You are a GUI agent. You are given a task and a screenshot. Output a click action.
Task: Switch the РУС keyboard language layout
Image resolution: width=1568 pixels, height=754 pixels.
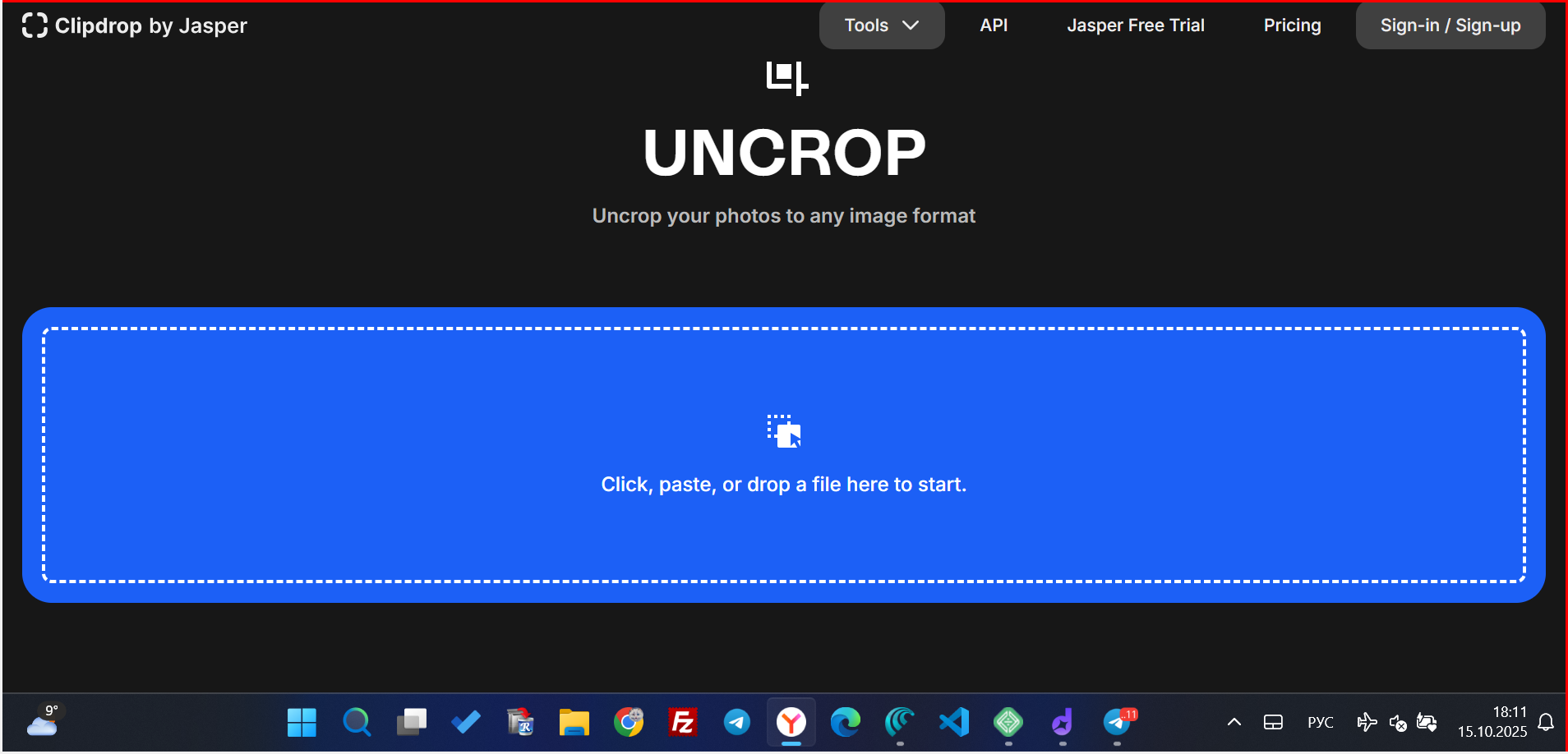pyautogui.click(x=1320, y=722)
